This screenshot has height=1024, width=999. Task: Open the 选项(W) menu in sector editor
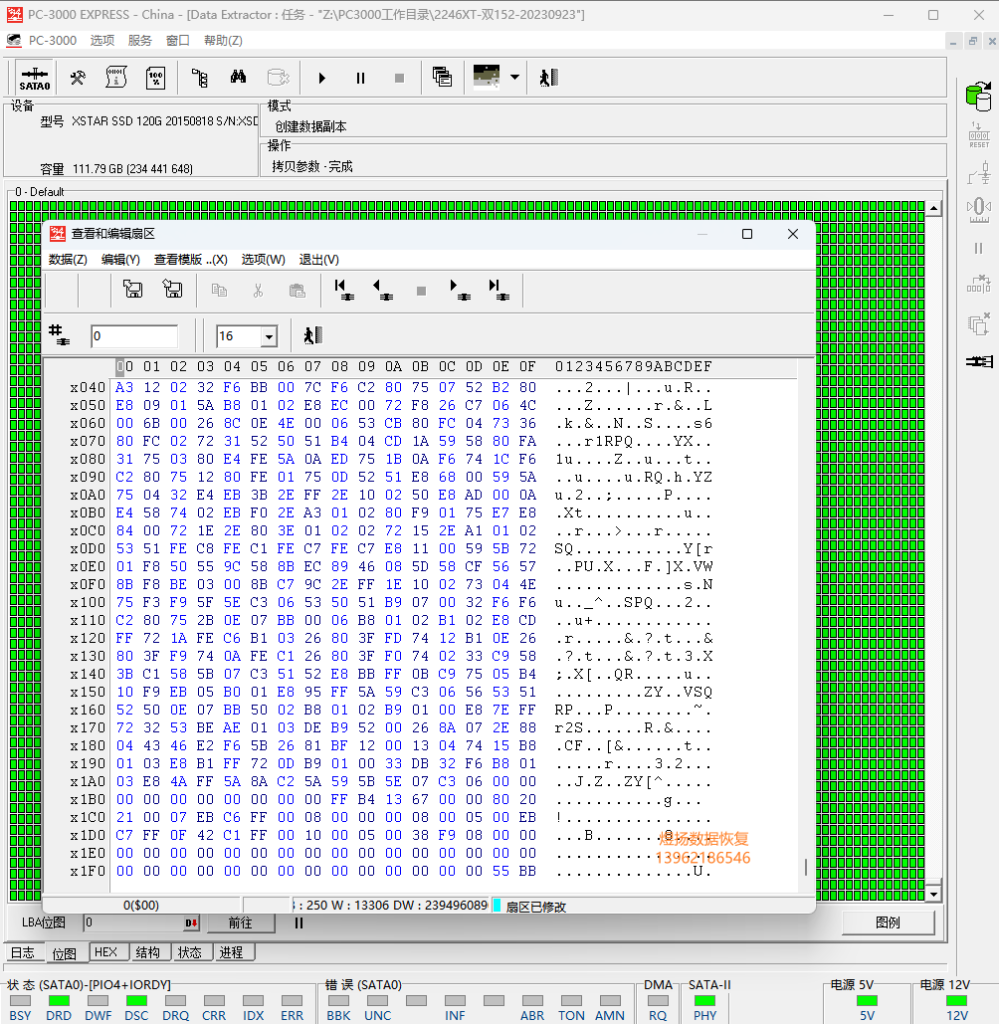pos(263,260)
